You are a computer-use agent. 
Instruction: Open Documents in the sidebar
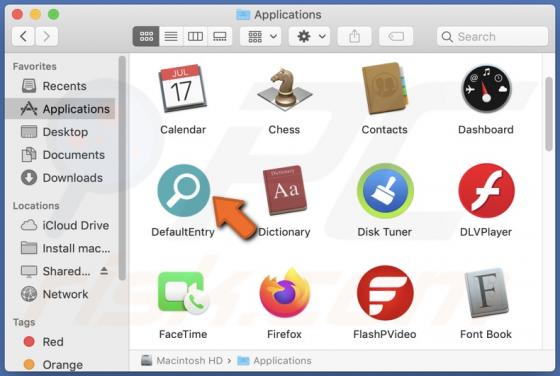(60, 155)
